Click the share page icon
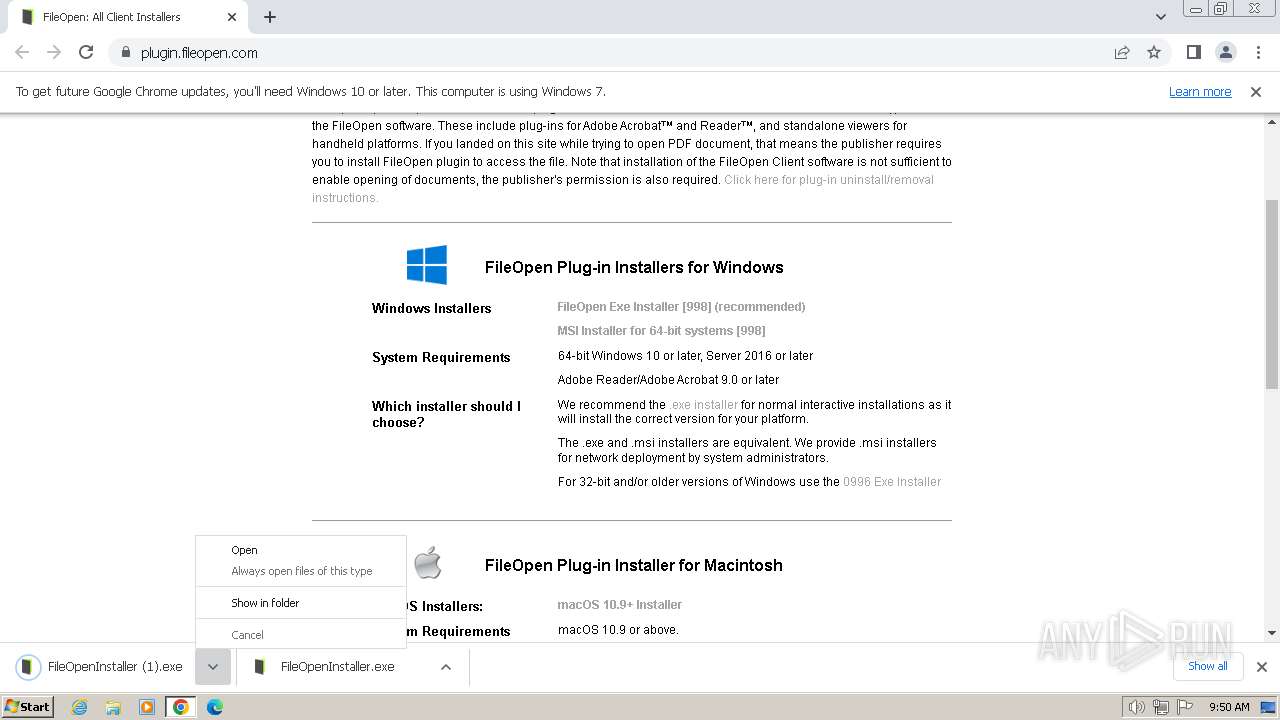The height and width of the screenshot is (720, 1280). [x=1122, y=53]
